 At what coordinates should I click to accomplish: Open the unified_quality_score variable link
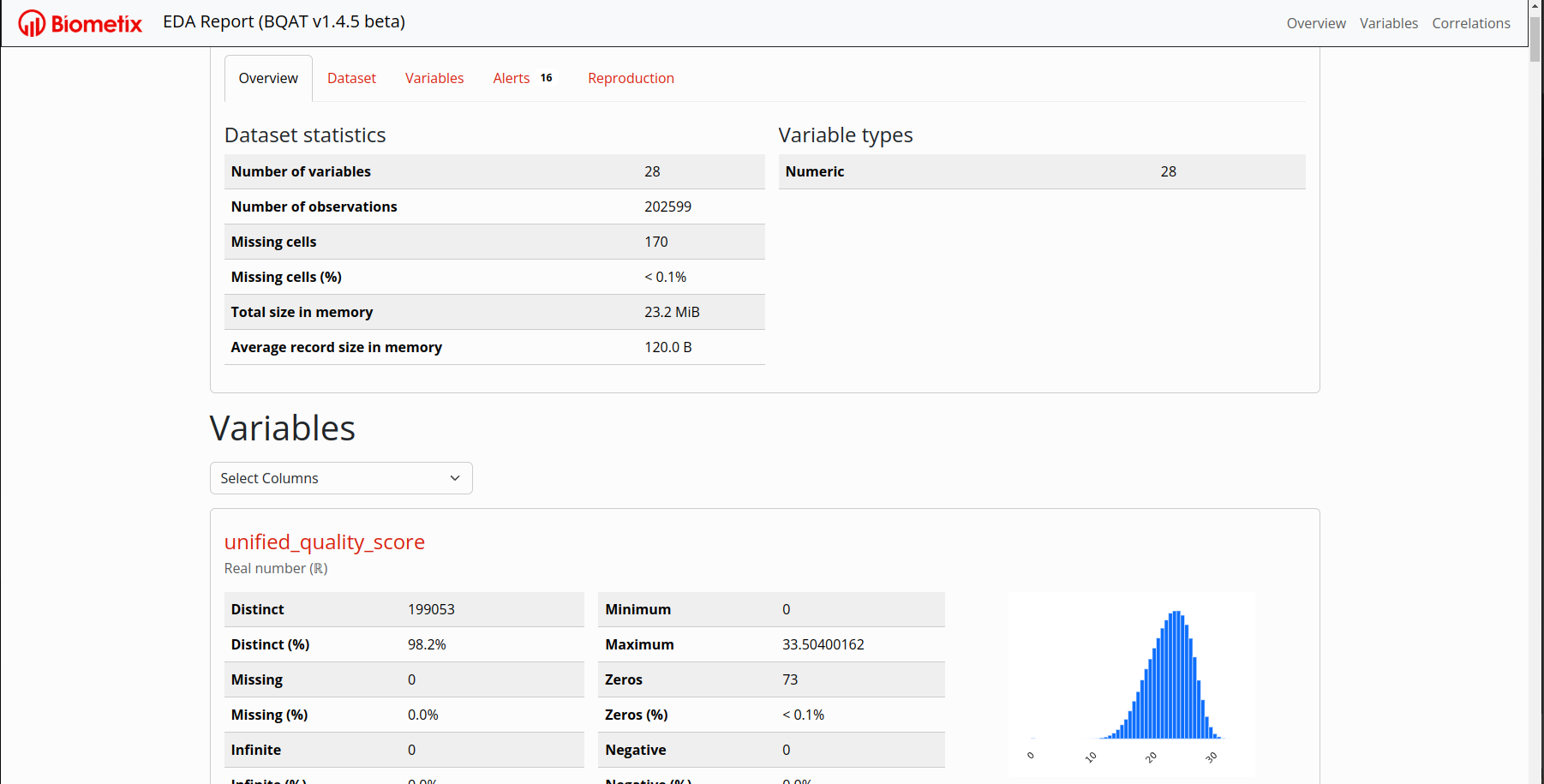324,542
